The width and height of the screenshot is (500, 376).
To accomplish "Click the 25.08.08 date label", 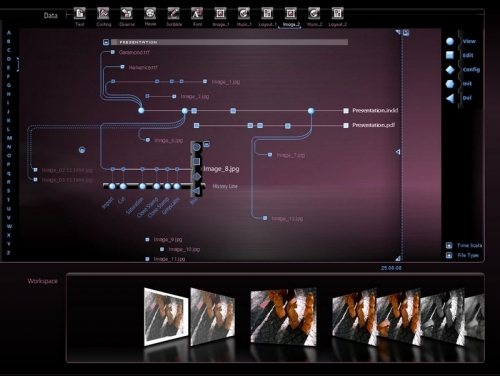I will coord(391,268).
